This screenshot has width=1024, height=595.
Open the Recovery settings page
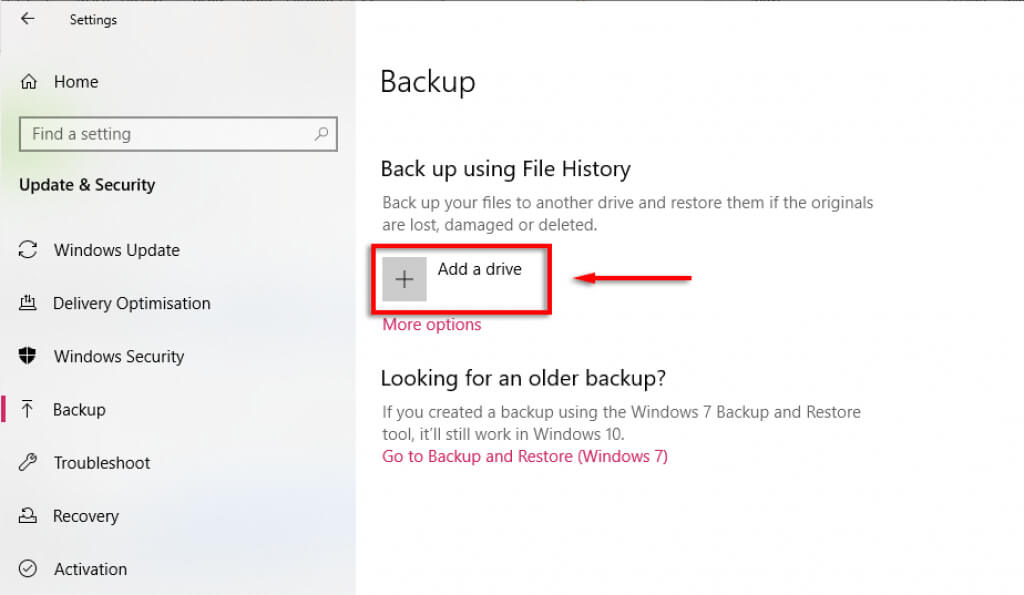(85, 516)
